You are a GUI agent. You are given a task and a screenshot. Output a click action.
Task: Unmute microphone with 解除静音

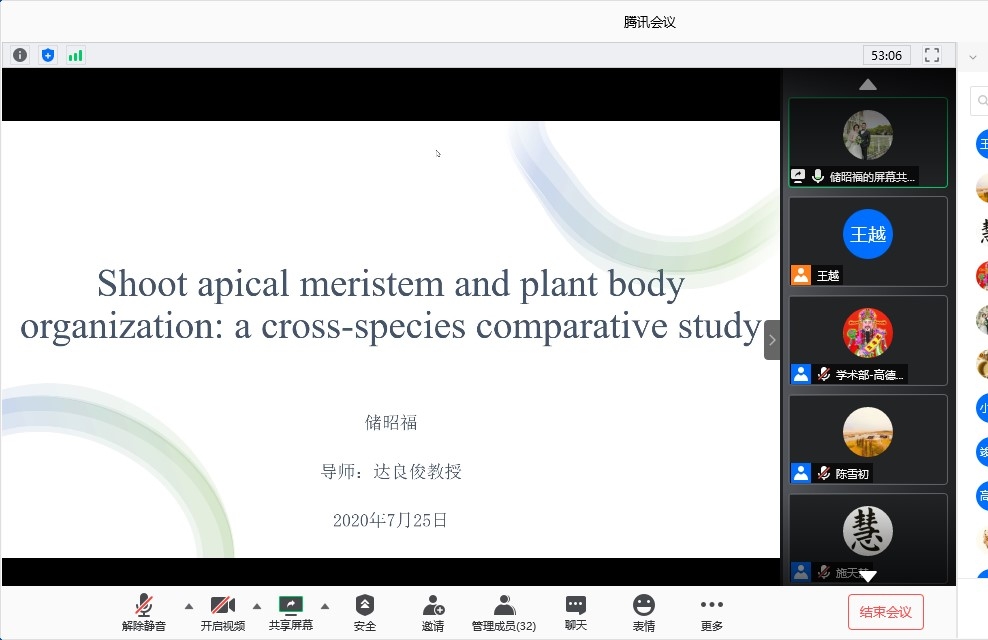(x=144, y=612)
